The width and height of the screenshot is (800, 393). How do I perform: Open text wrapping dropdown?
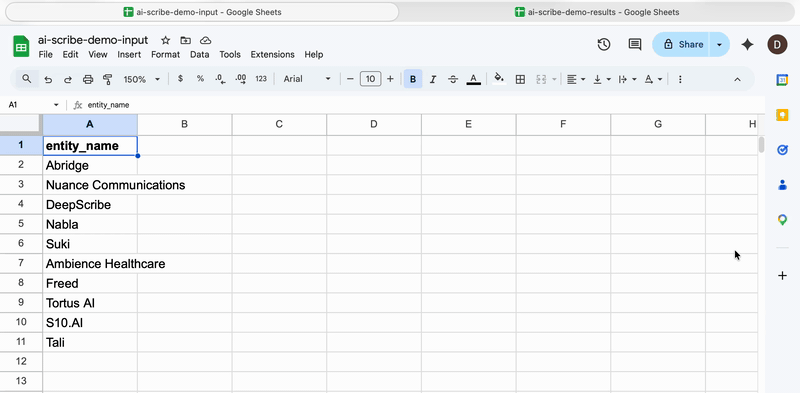tap(628, 79)
